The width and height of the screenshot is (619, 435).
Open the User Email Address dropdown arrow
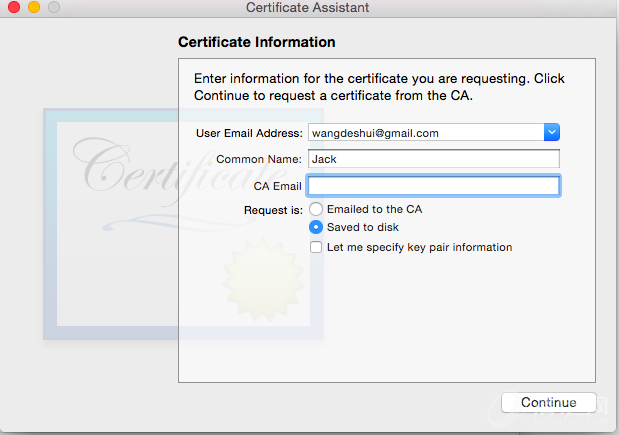(551, 132)
